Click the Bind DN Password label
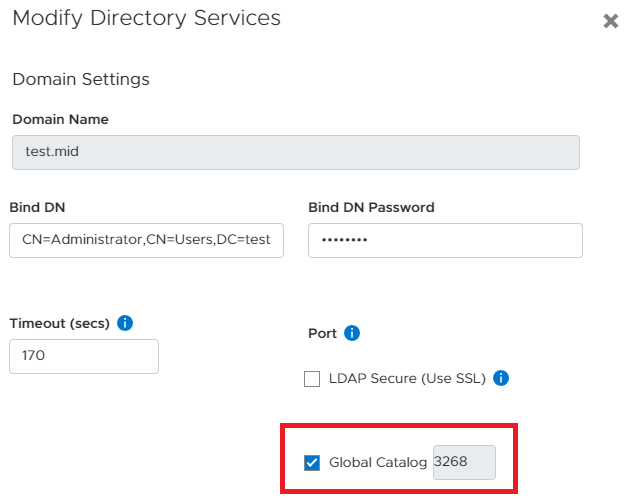 (371, 208)
